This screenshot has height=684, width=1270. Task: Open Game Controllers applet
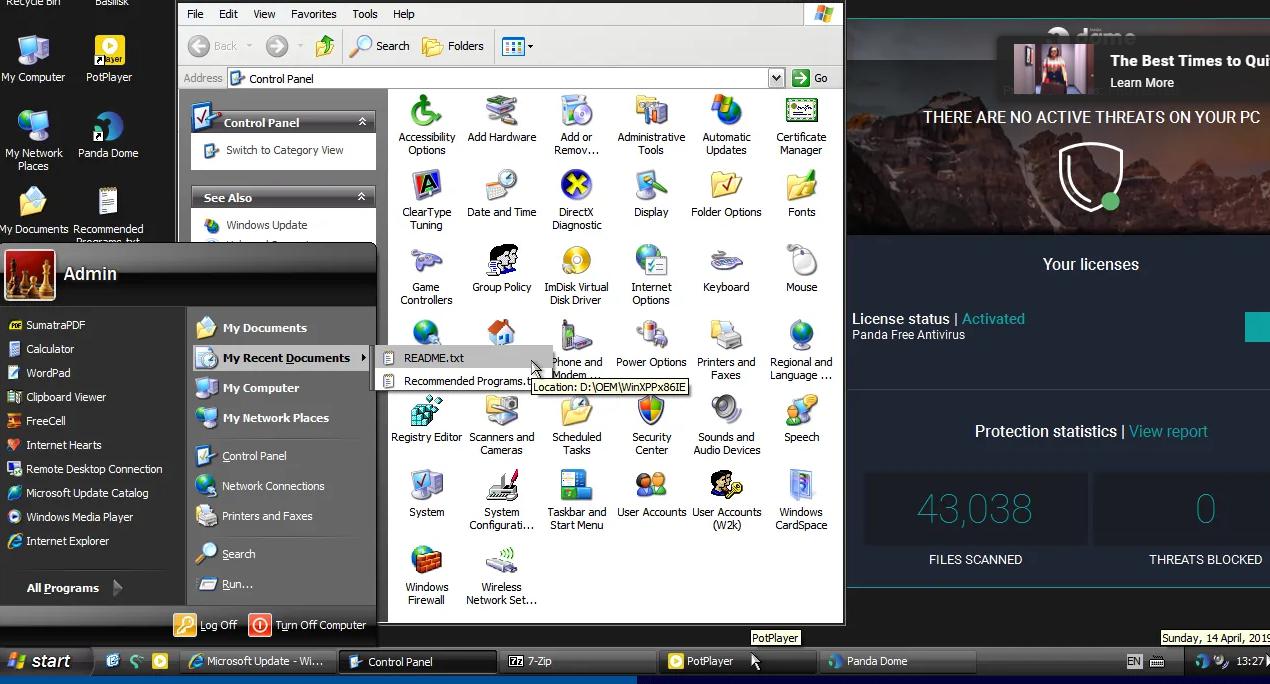click(427, 275)
